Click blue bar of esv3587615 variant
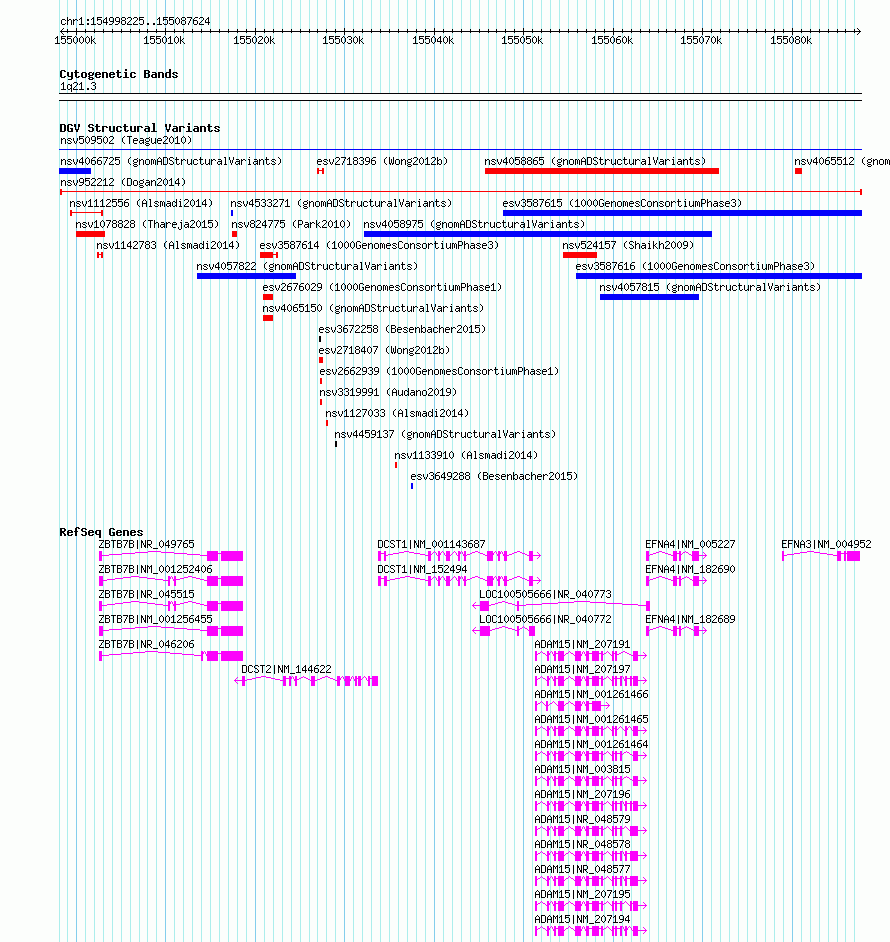 point(682,213)
